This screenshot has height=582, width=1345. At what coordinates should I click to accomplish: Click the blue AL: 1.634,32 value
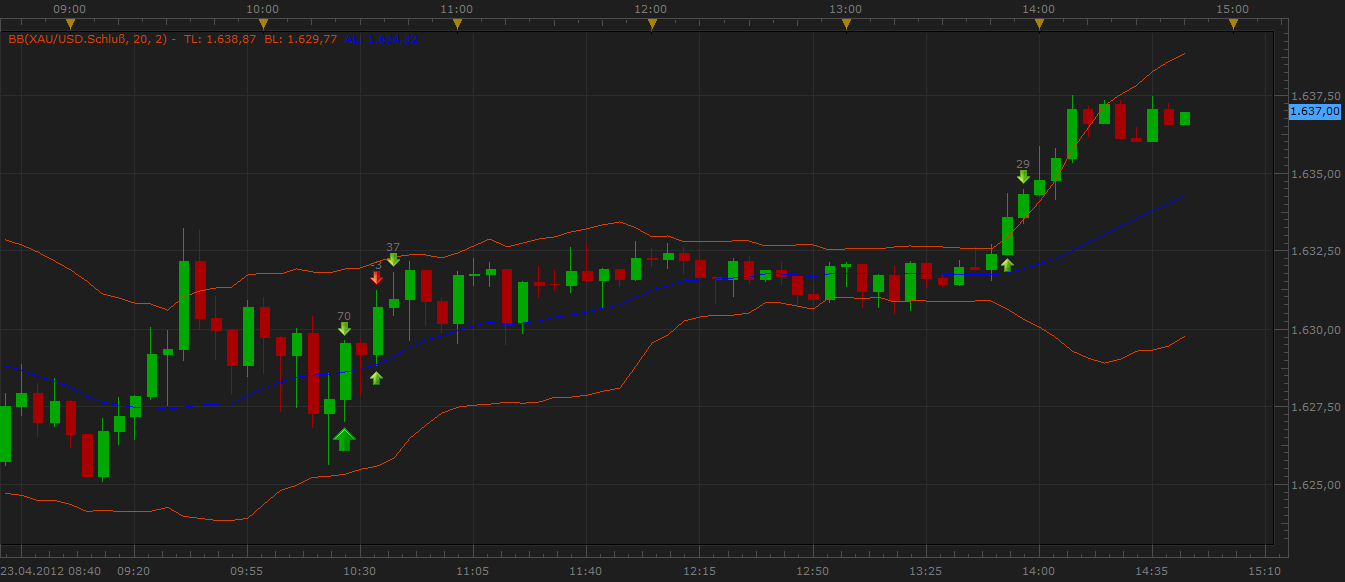(x=381, y=40)
